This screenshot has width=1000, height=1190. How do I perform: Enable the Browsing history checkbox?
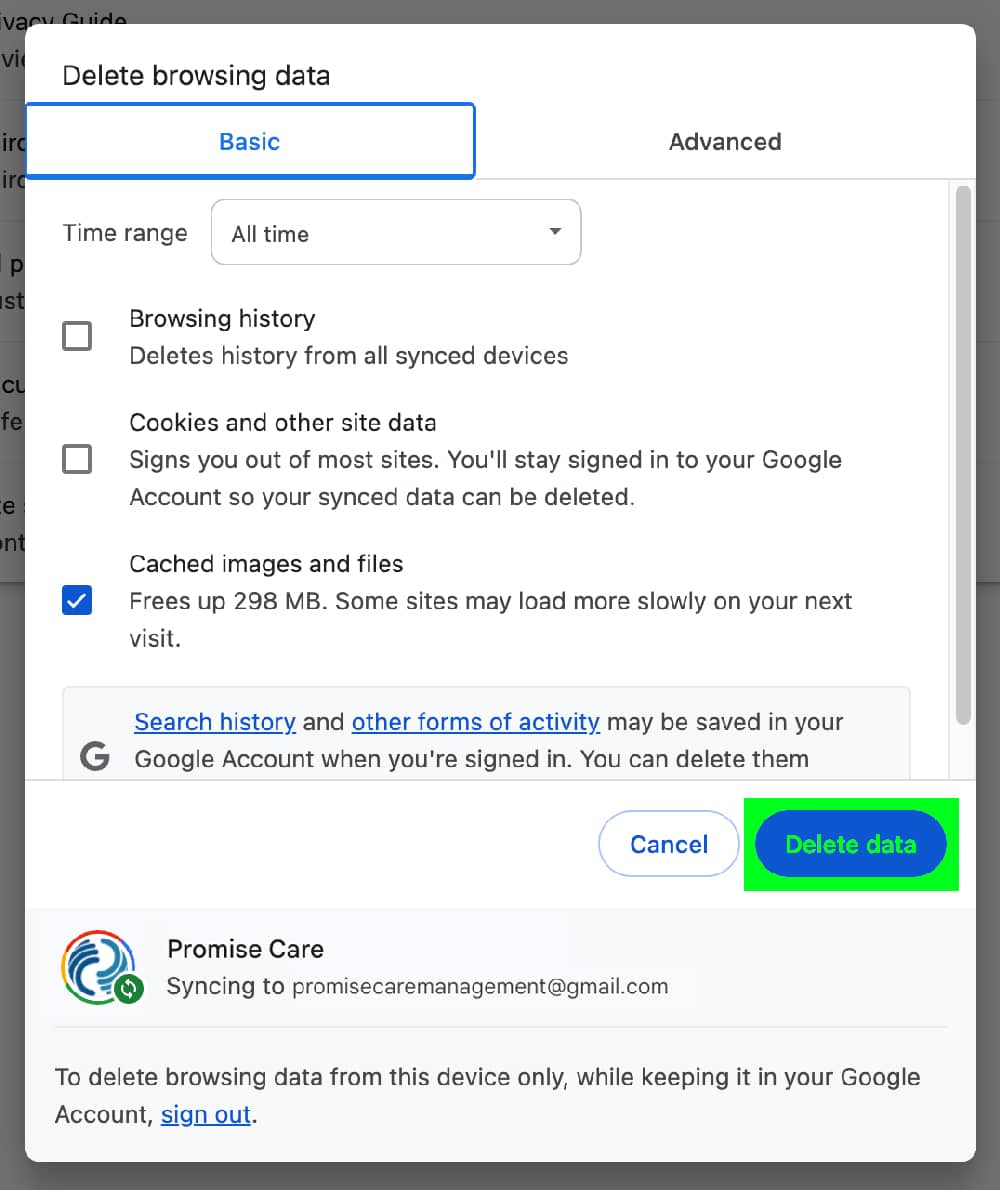click(77, 336)
